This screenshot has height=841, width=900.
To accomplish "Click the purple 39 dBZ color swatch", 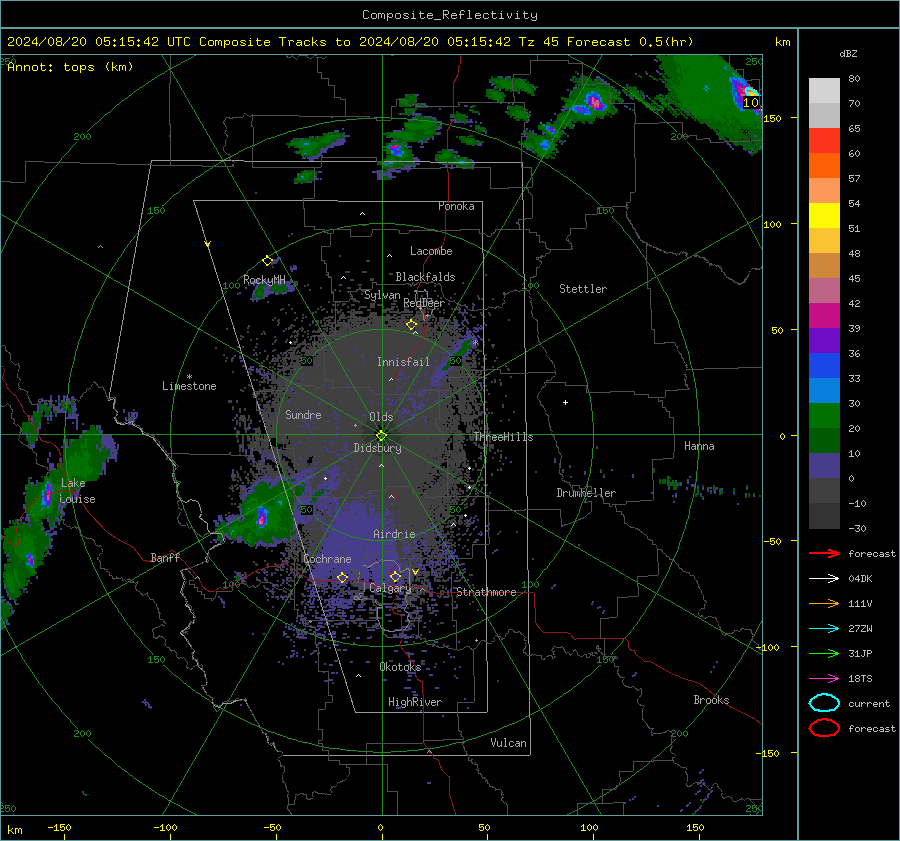I will coord(824,340).
